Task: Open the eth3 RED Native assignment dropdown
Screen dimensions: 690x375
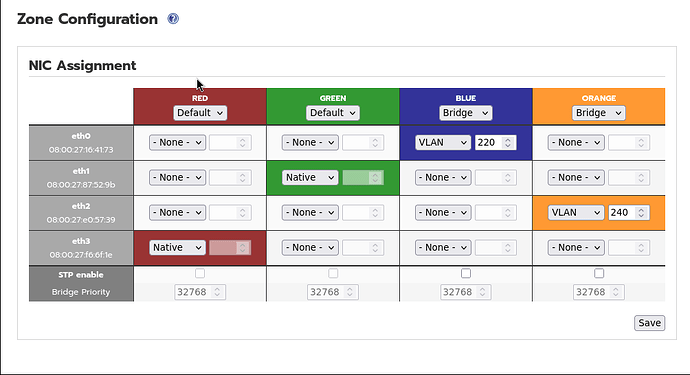Action: click(177, 247)
